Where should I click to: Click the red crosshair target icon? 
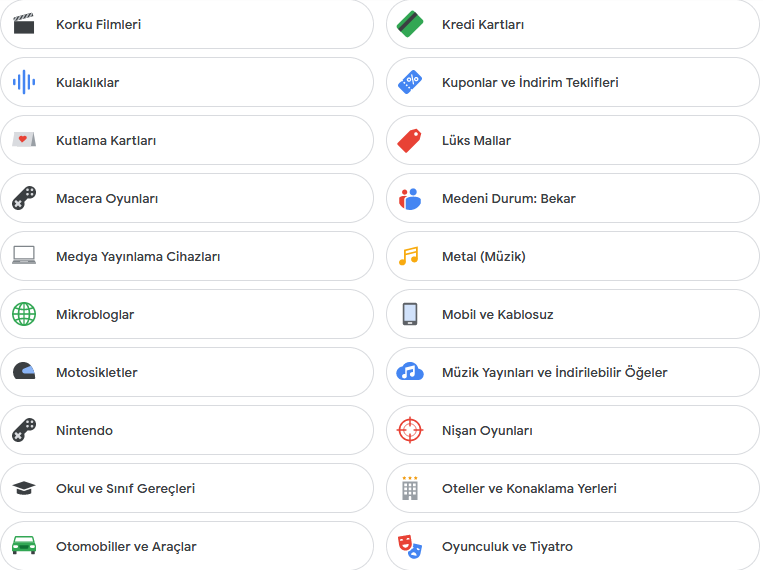click(x=410, y=430)
